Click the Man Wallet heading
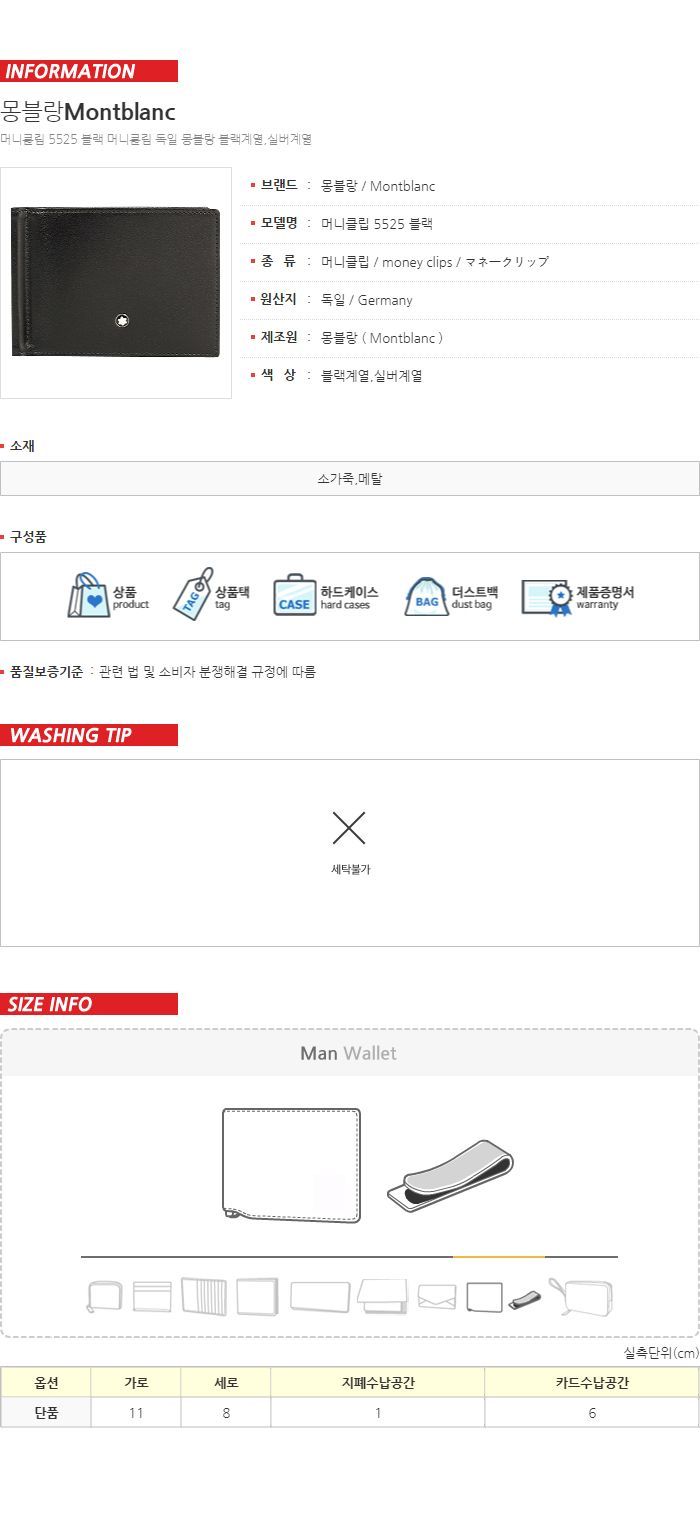The height and width of the screenshot is (1513, 700). 348,1053
